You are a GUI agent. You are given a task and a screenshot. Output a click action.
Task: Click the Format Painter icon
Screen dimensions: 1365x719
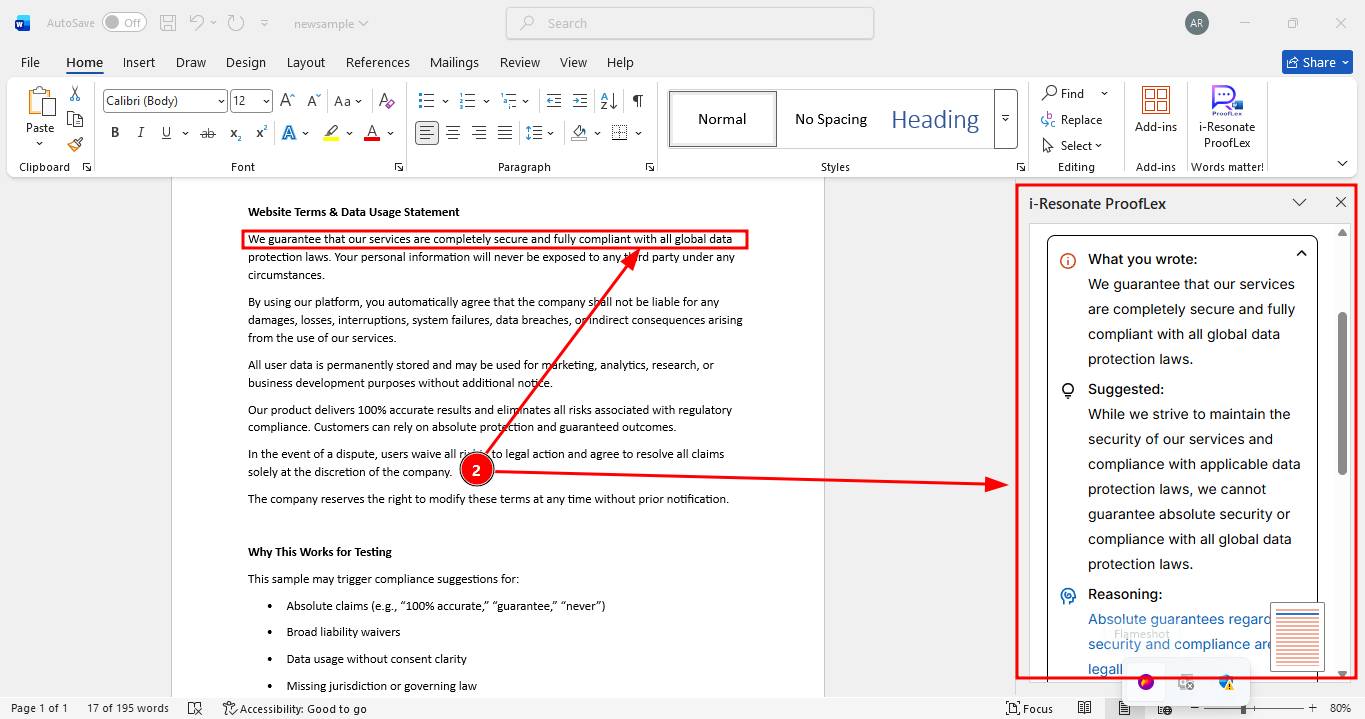75,144
